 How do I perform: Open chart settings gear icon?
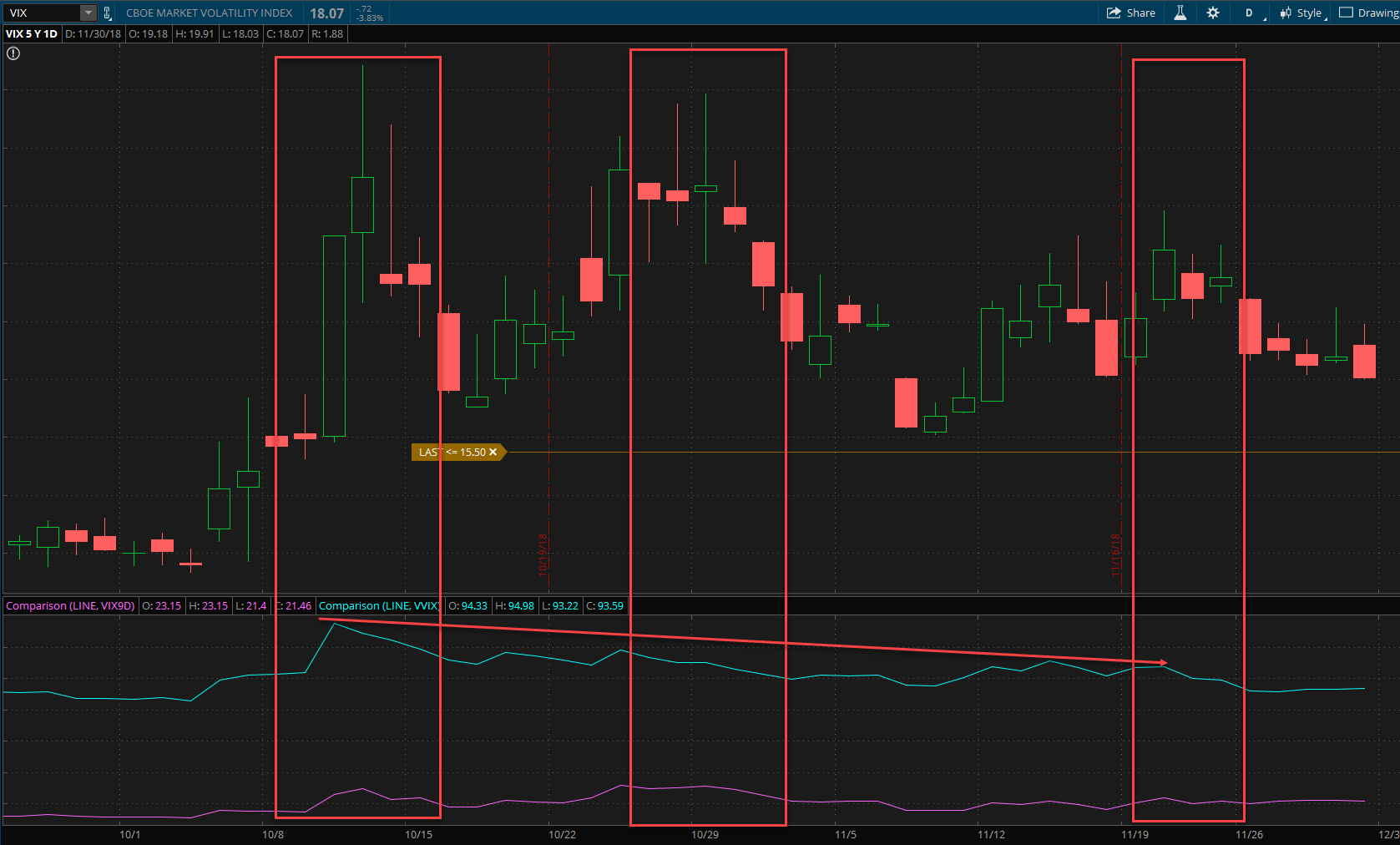point(1213,13)
